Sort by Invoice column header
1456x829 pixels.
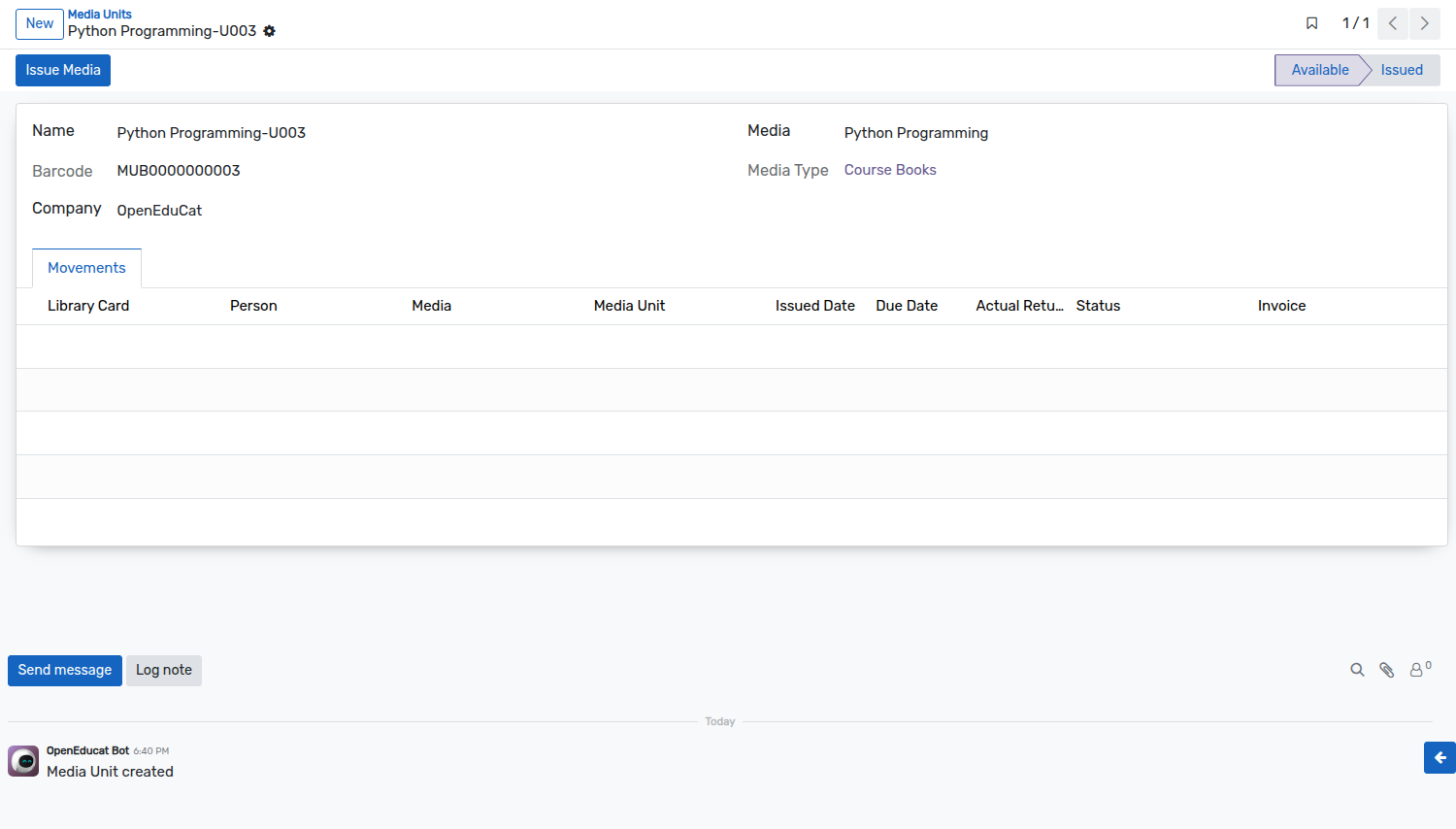[x=1281, y=306]
